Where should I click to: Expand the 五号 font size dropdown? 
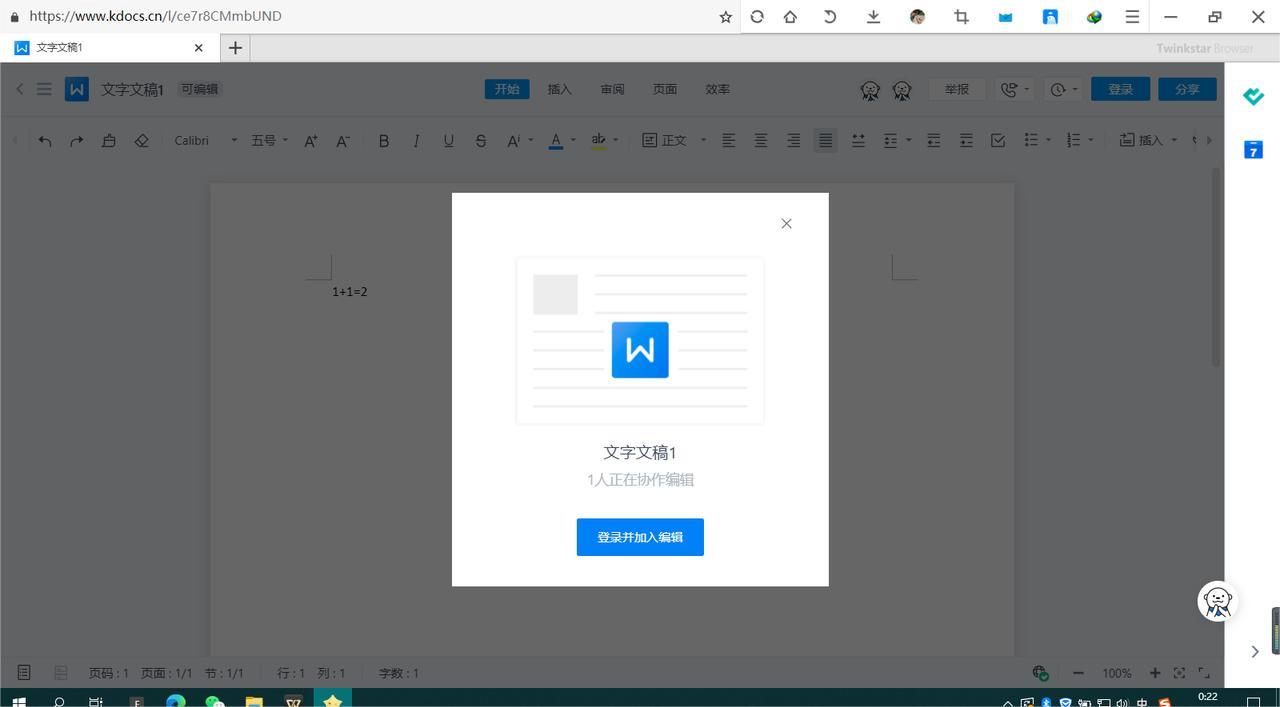[269, 141]
